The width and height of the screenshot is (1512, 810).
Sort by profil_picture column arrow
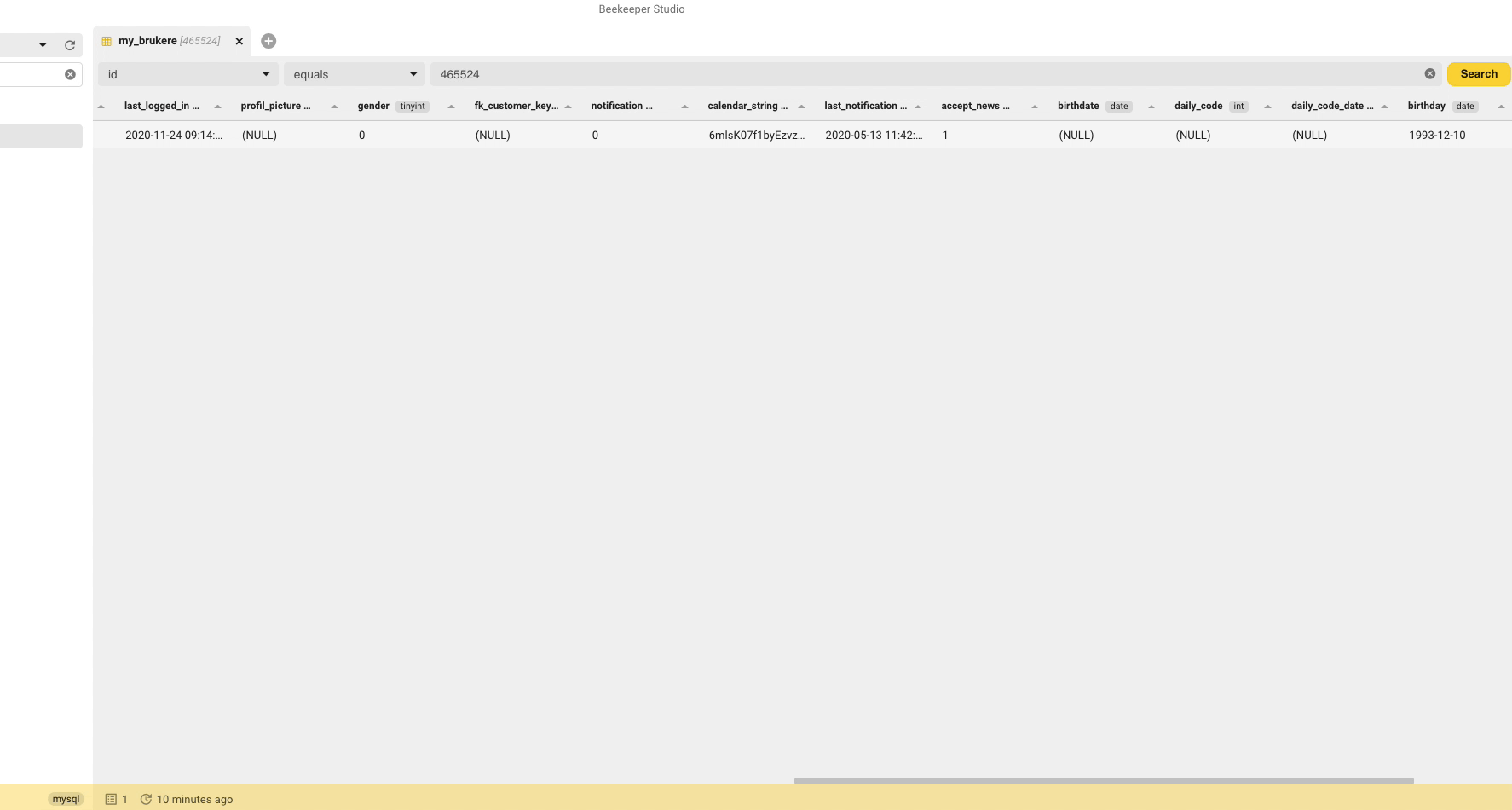(x=335, y=107)
